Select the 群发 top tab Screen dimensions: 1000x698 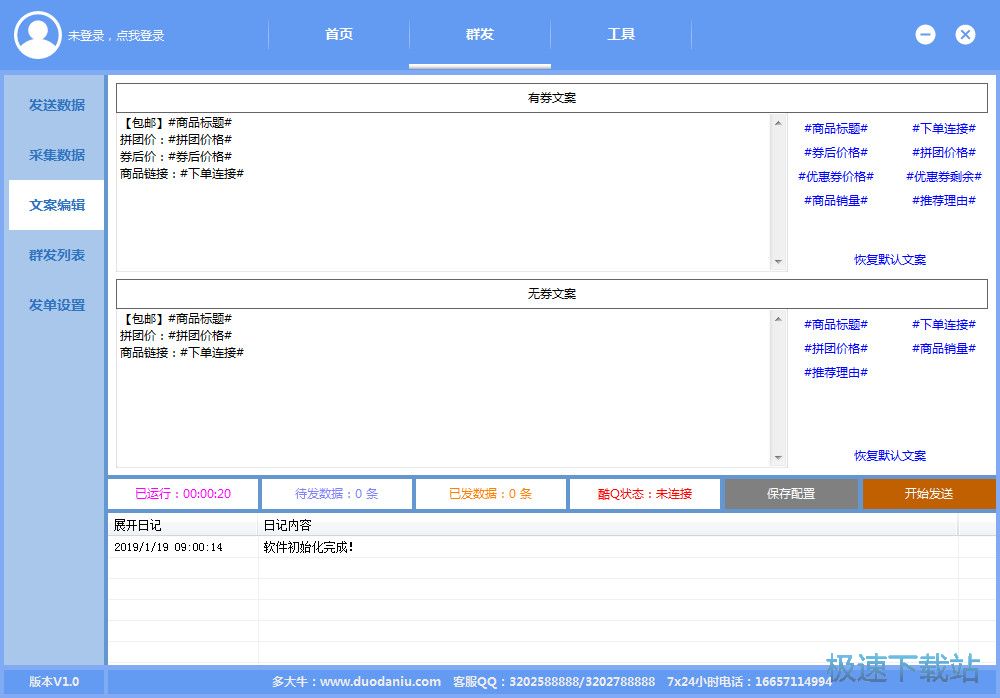point(480,35)
